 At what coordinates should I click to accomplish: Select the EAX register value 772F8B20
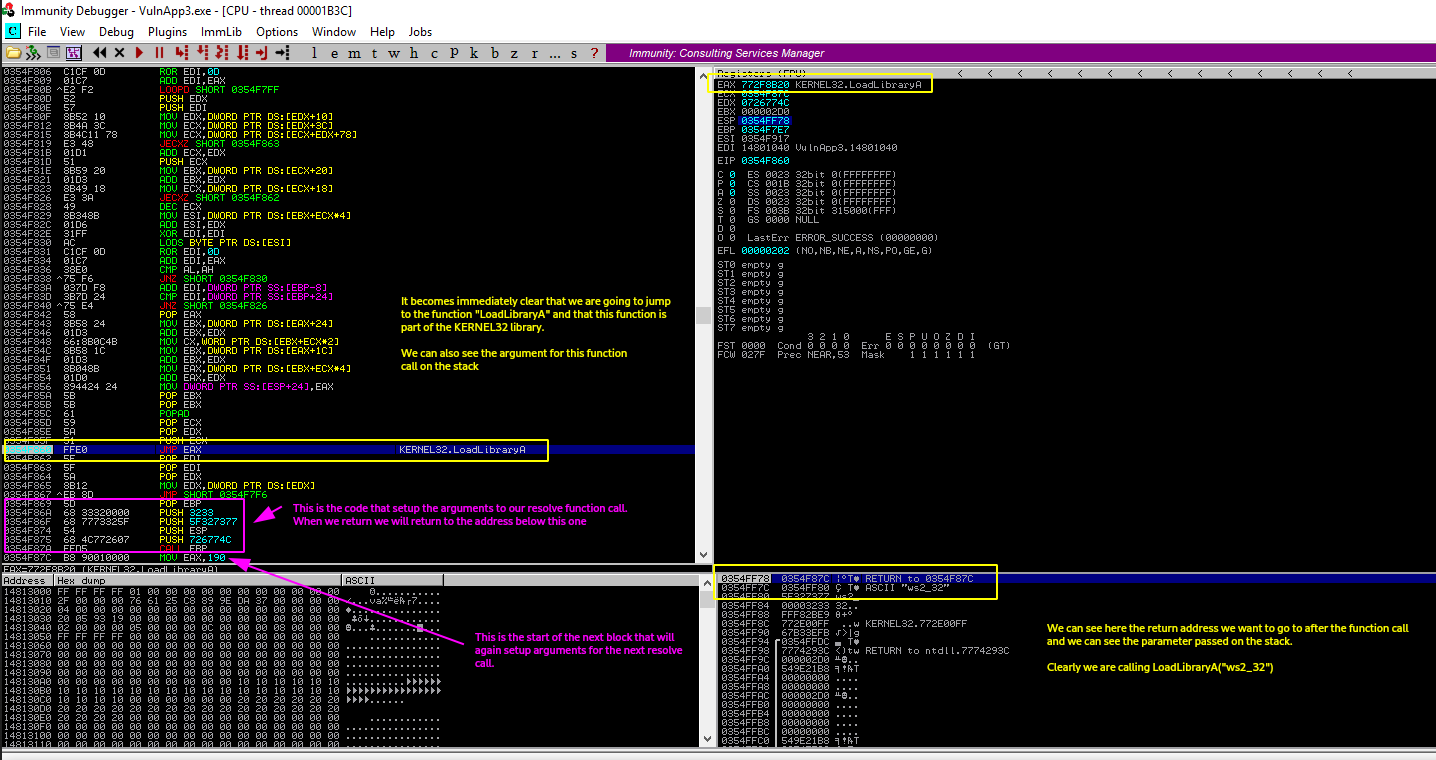tap(765, 85)
